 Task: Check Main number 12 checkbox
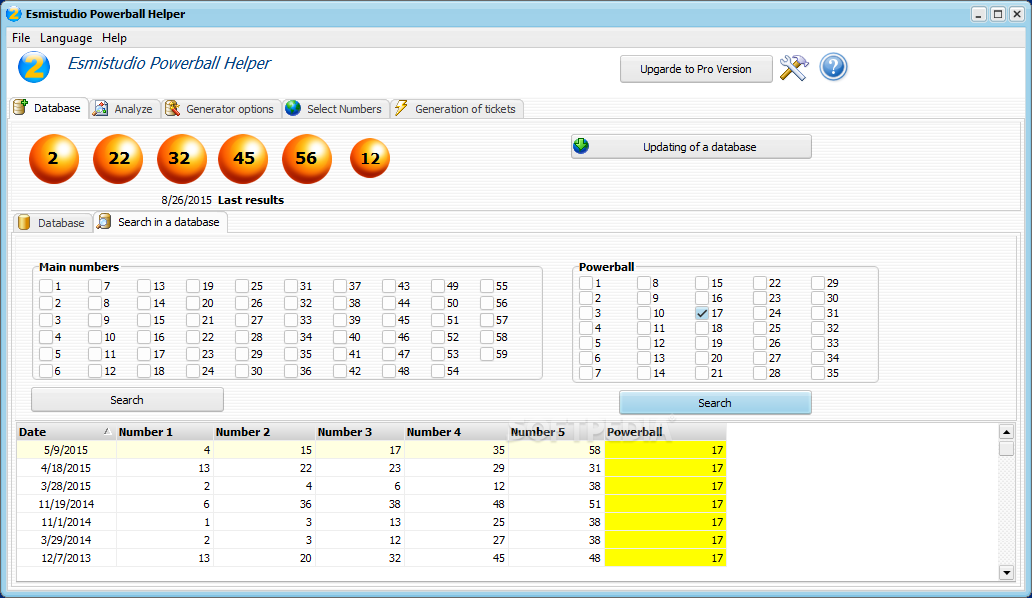(95, 371)
